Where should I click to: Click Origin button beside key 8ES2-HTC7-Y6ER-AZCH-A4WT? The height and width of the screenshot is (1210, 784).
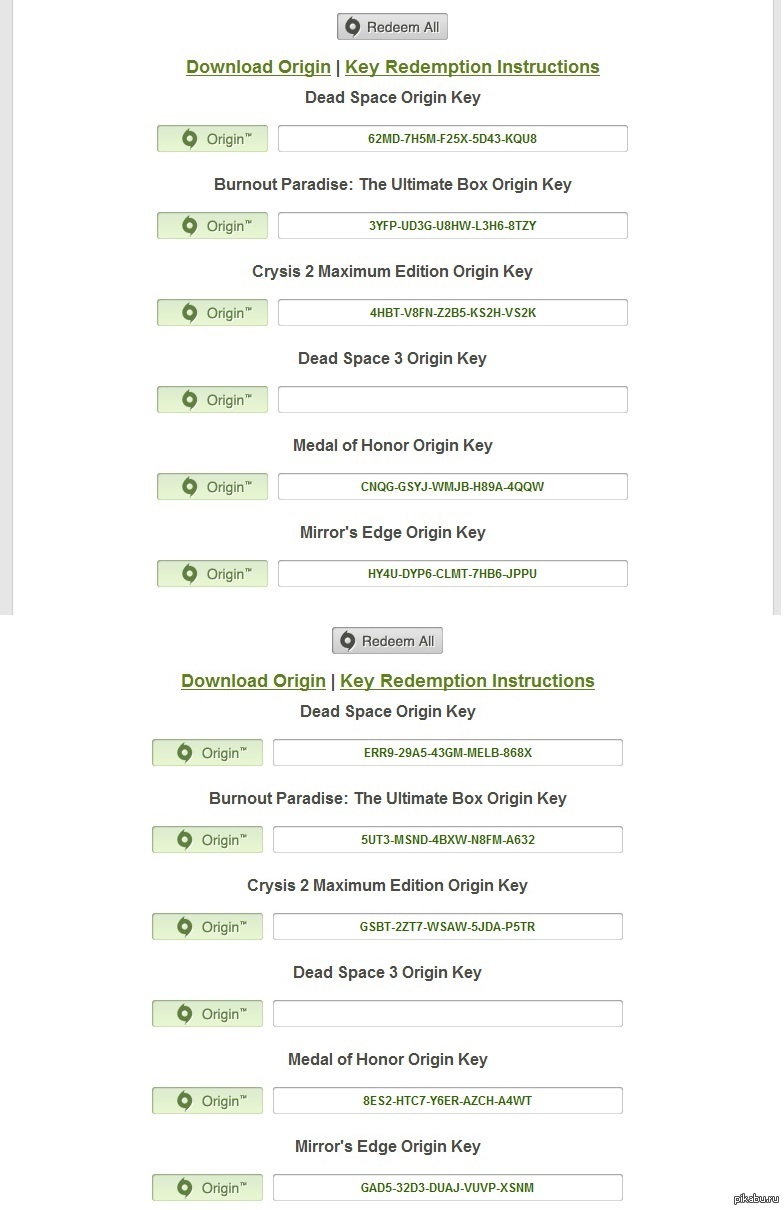[x=207, y=1101]
